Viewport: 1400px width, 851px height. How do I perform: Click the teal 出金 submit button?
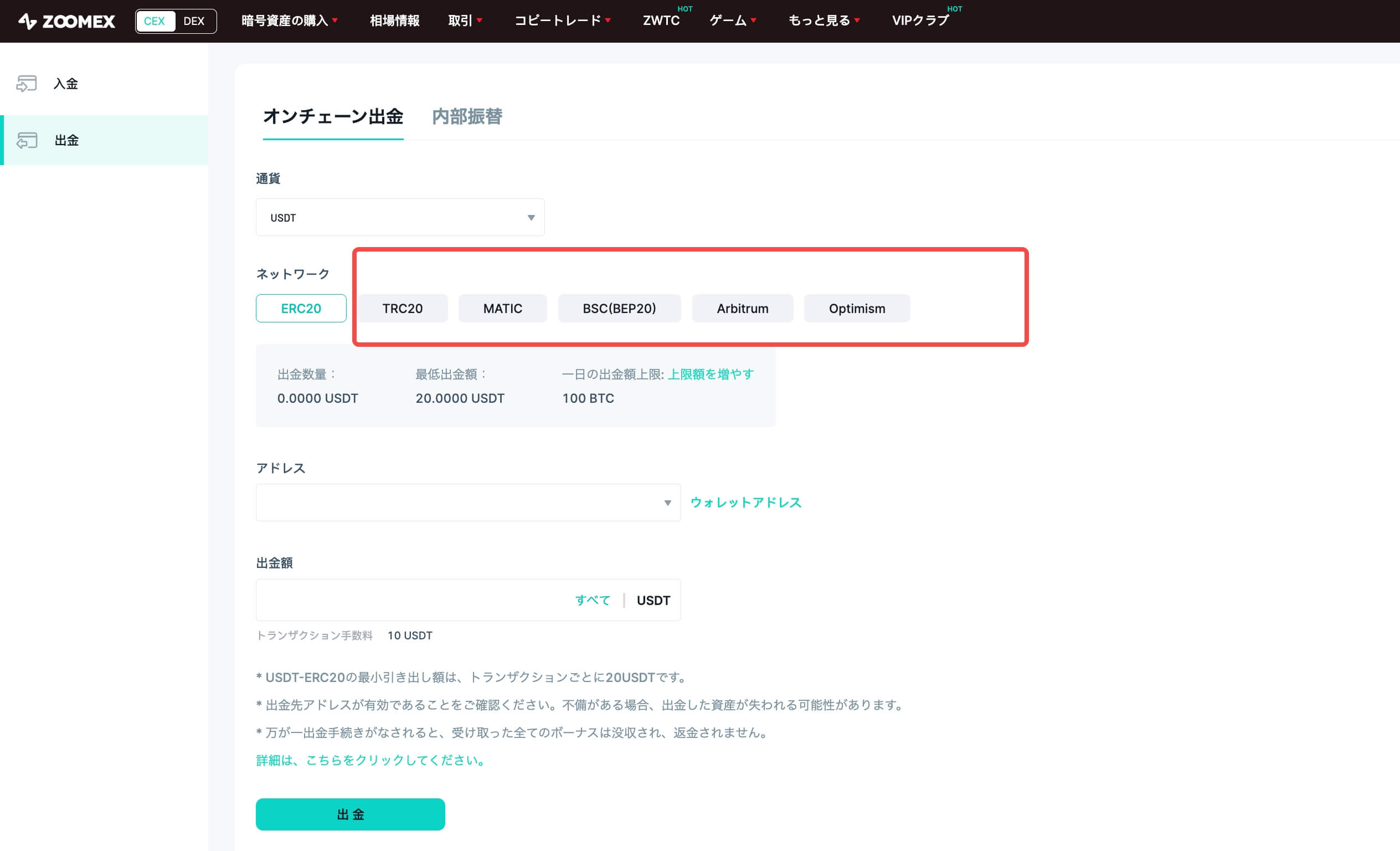pyautogui.click(x=350, y=814)
